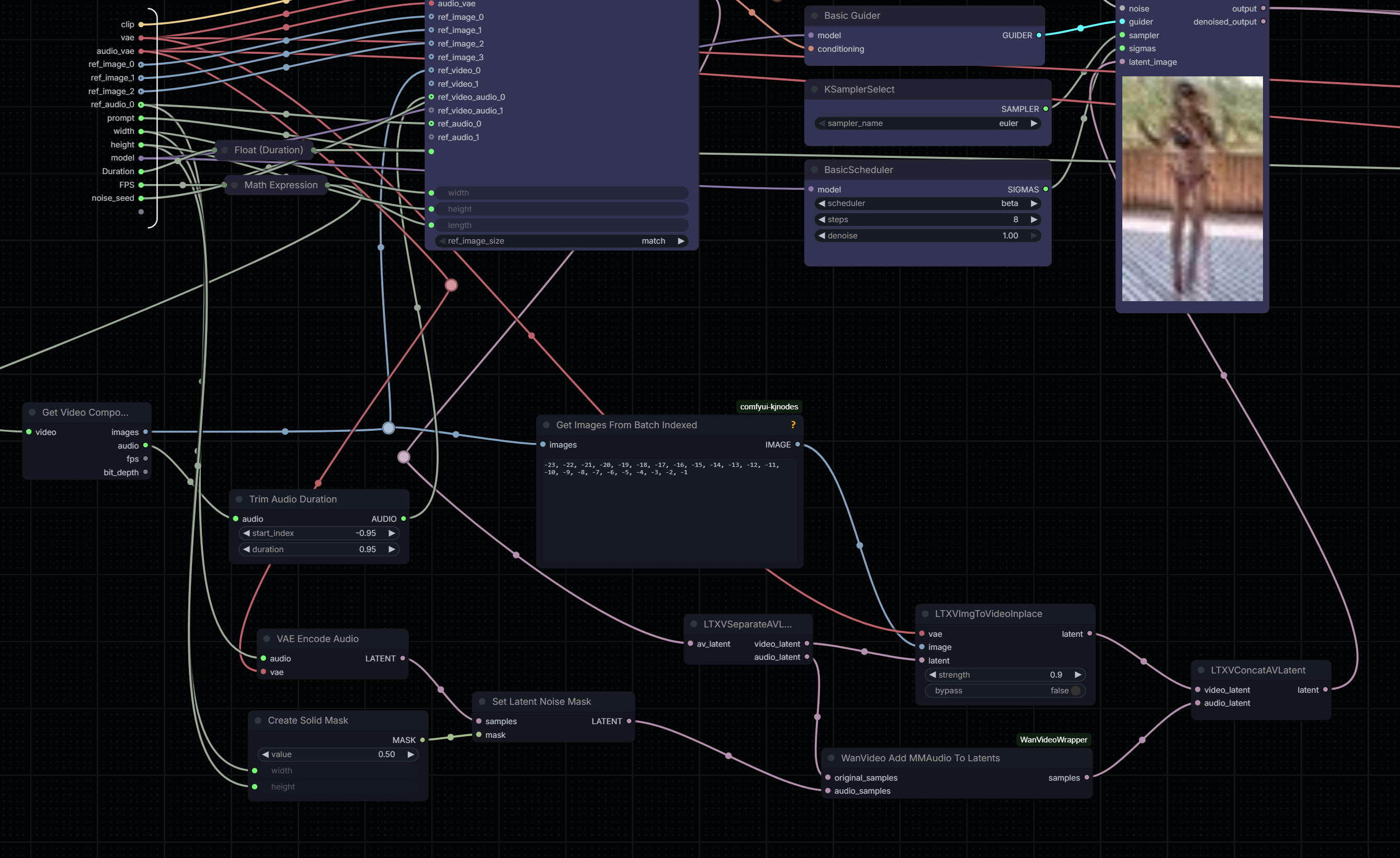
Task: Increase Create Solid Mask value arrow
Action: pyautogui.click(x=410, y=754)
